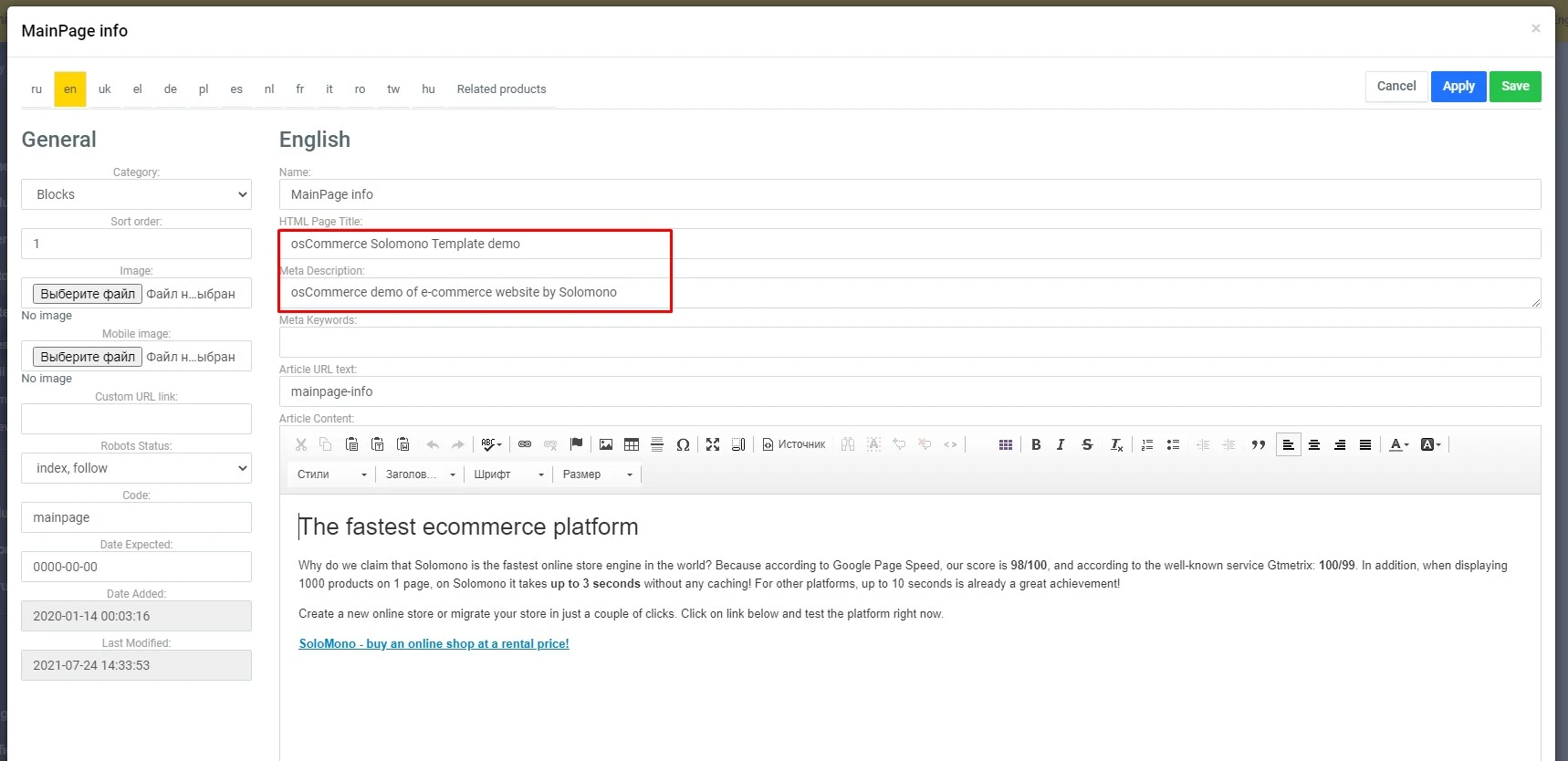Open the Related products tab

click(x=501, y=89)
